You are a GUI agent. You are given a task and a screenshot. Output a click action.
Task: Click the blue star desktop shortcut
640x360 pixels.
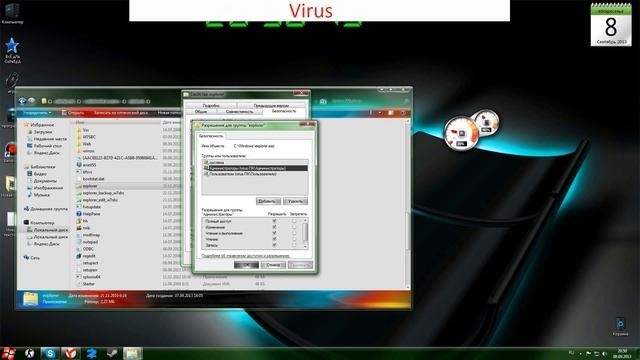coord(12,50)
